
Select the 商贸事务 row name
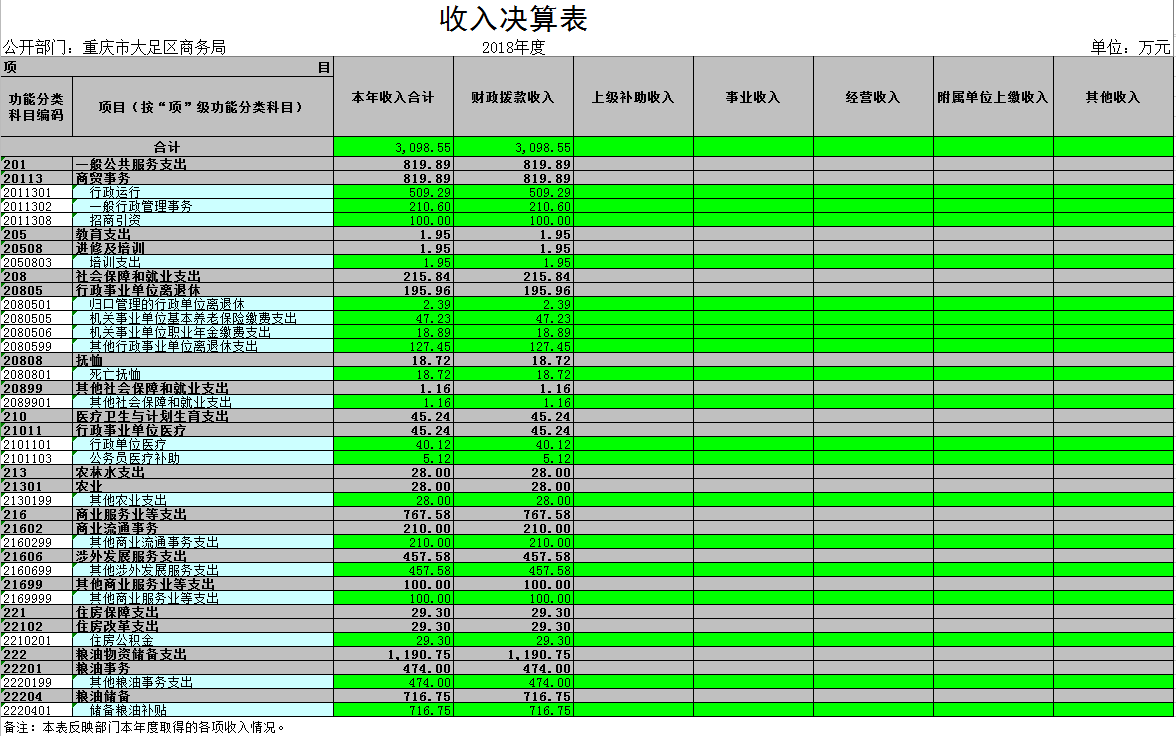point(103,179)
